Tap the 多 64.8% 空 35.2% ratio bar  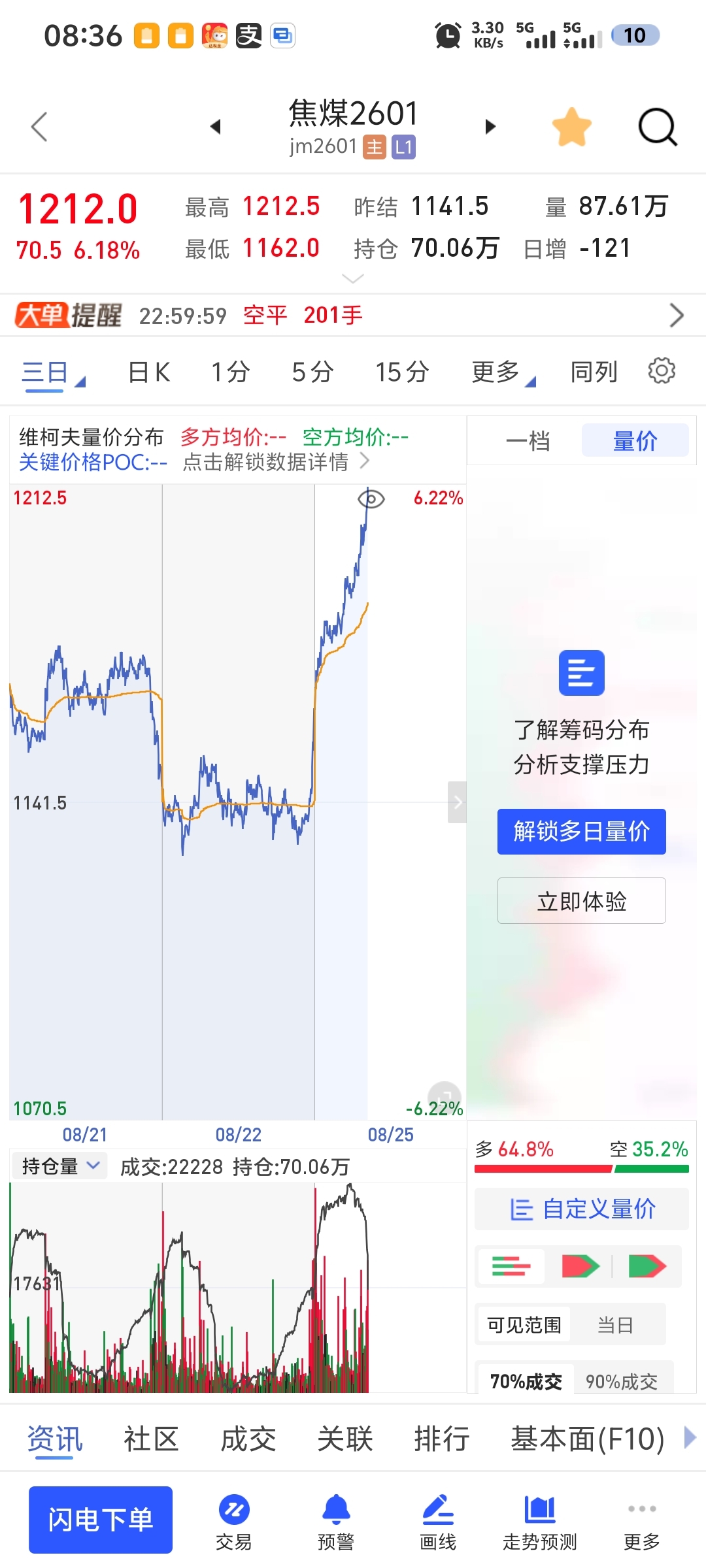pos(582,1169)
